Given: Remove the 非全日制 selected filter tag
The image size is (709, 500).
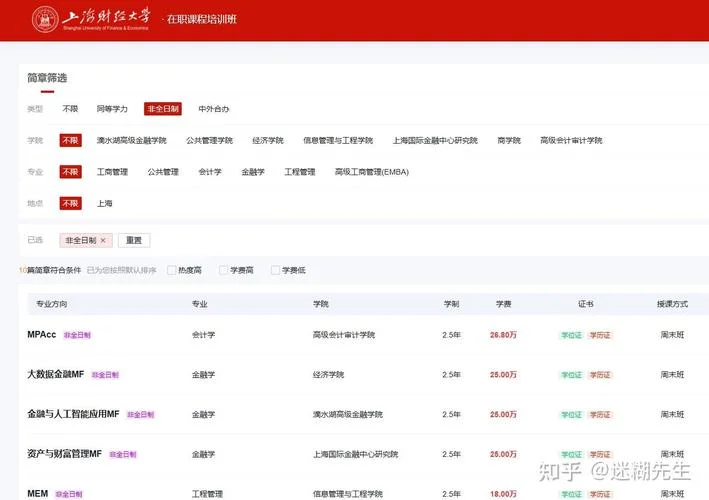Looking at the screenshot, I should click(x=103, y=241).
